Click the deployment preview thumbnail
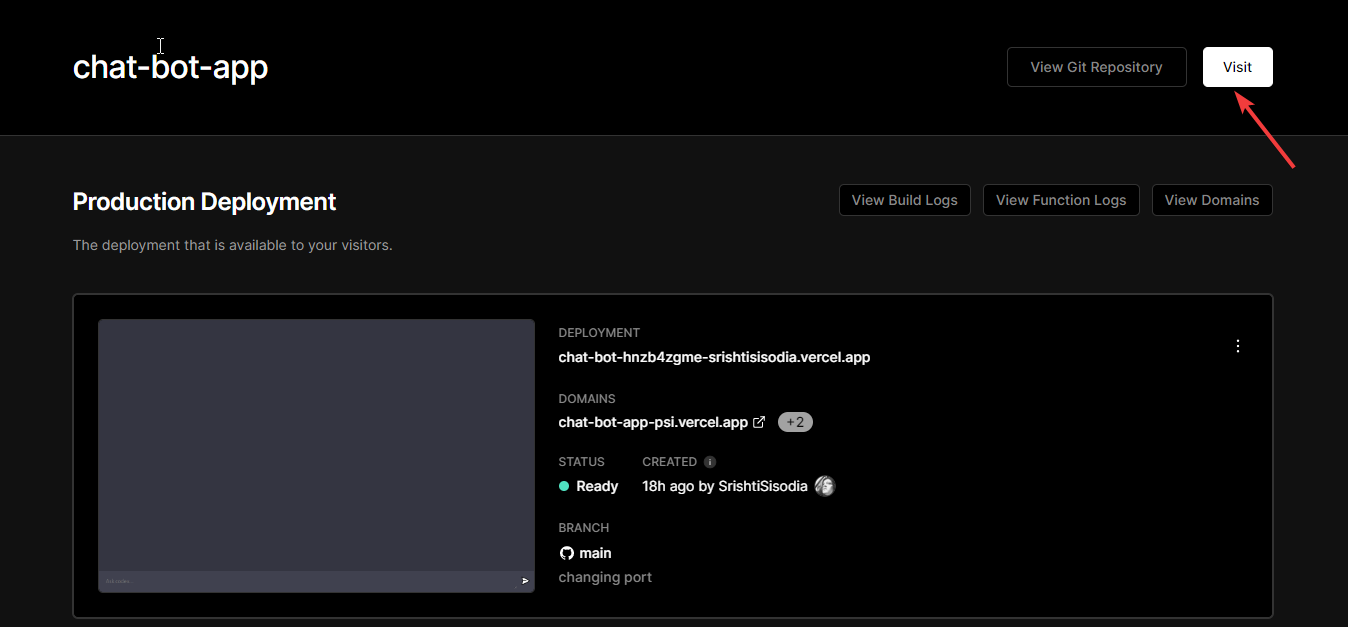Viewport: 1348px width, 627px height. click(316, 456)
